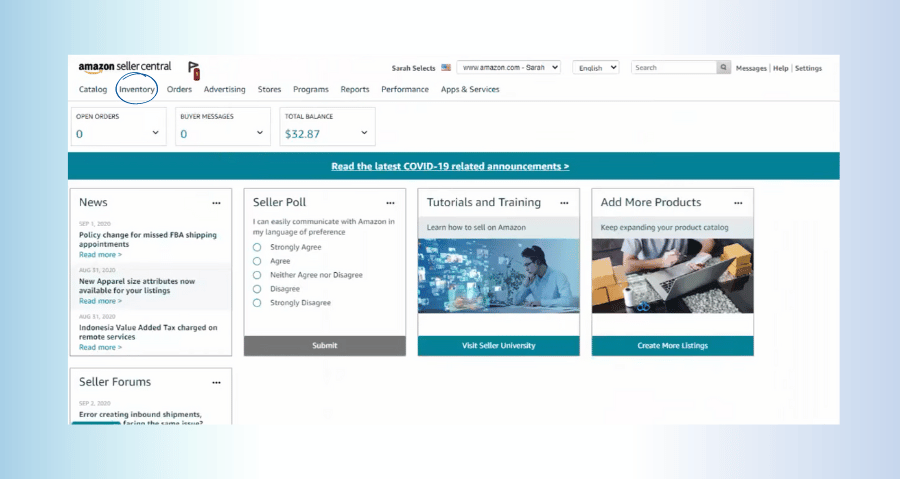Click the Sarah Selects account name
Viewport: 900px width, 479px height.
coord(413,68)
